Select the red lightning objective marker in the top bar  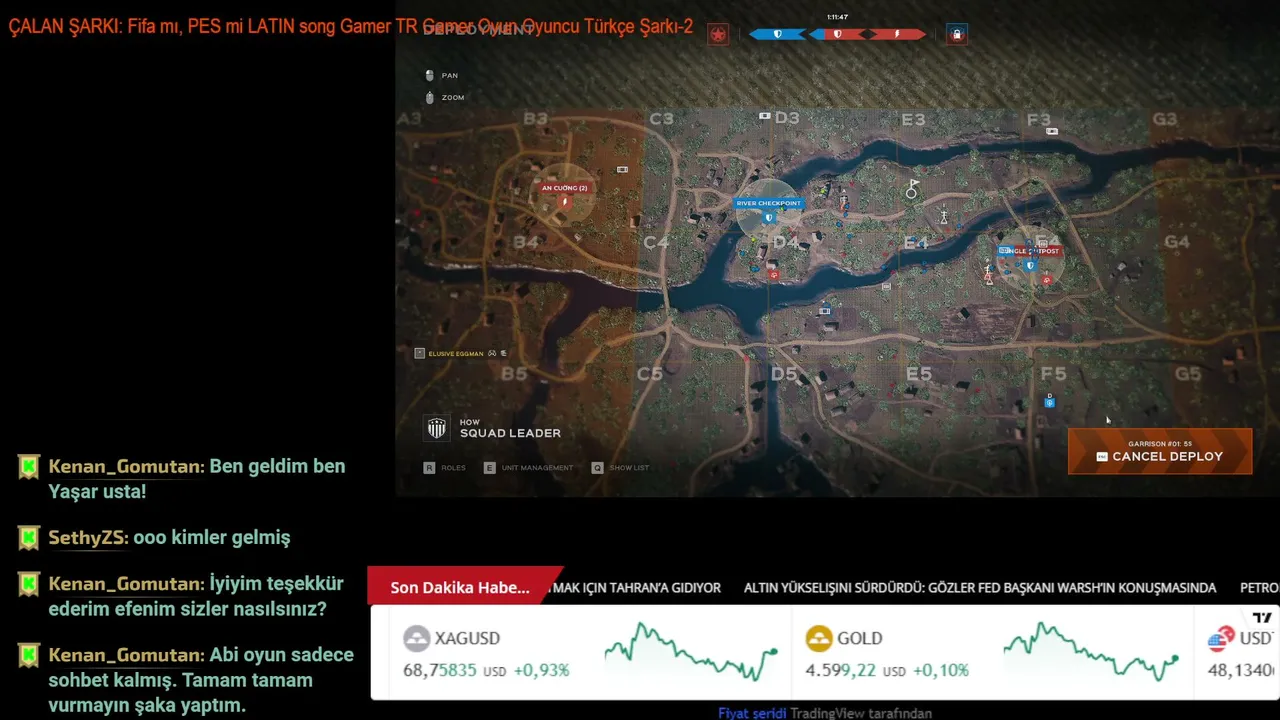point(897,34)
